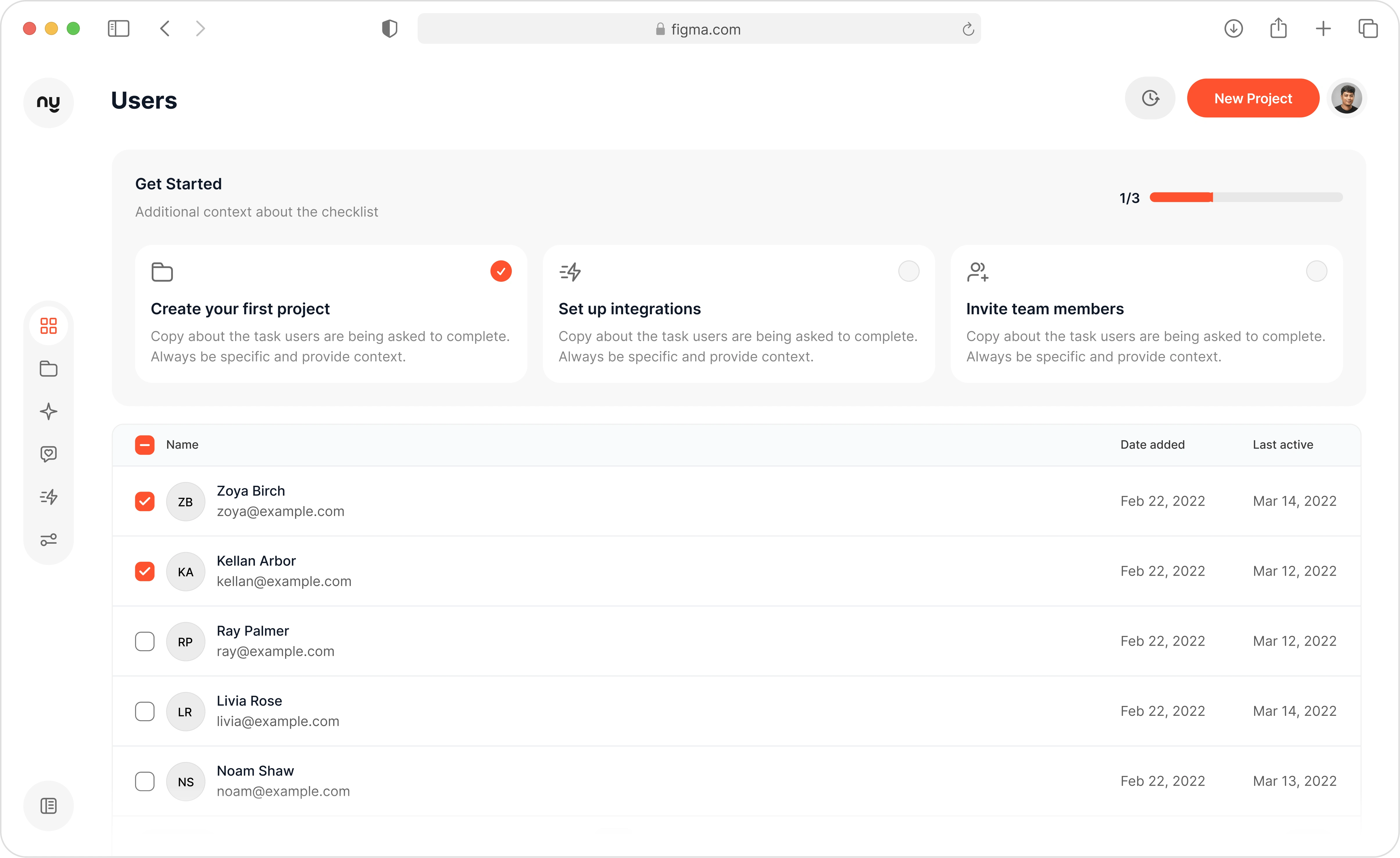Click the ny logo icon

(48, 102)
